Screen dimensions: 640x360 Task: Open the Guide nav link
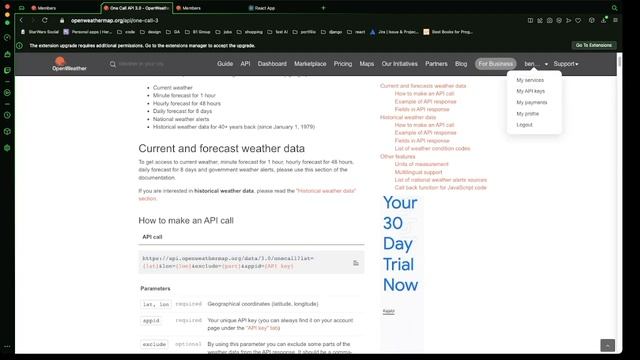tap(225, 64)
